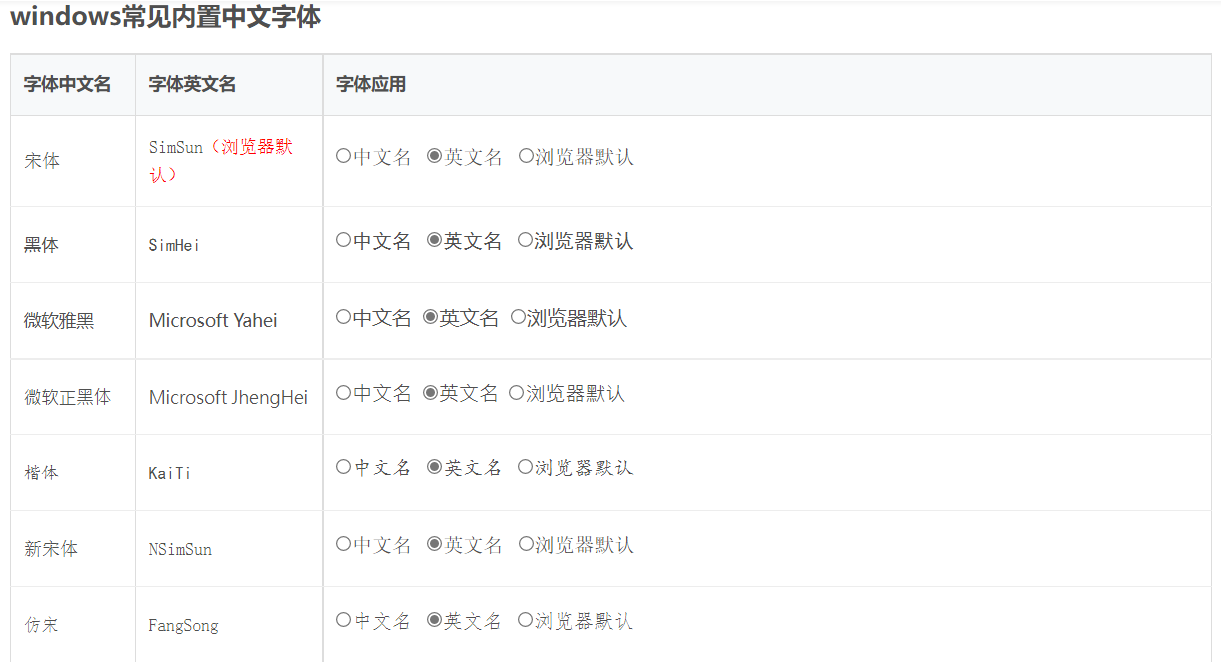Pick 浏览器默认 radio in 楷体 row
The width and height of the screenshot is (1221, 668).
click(x=525, y=467)
